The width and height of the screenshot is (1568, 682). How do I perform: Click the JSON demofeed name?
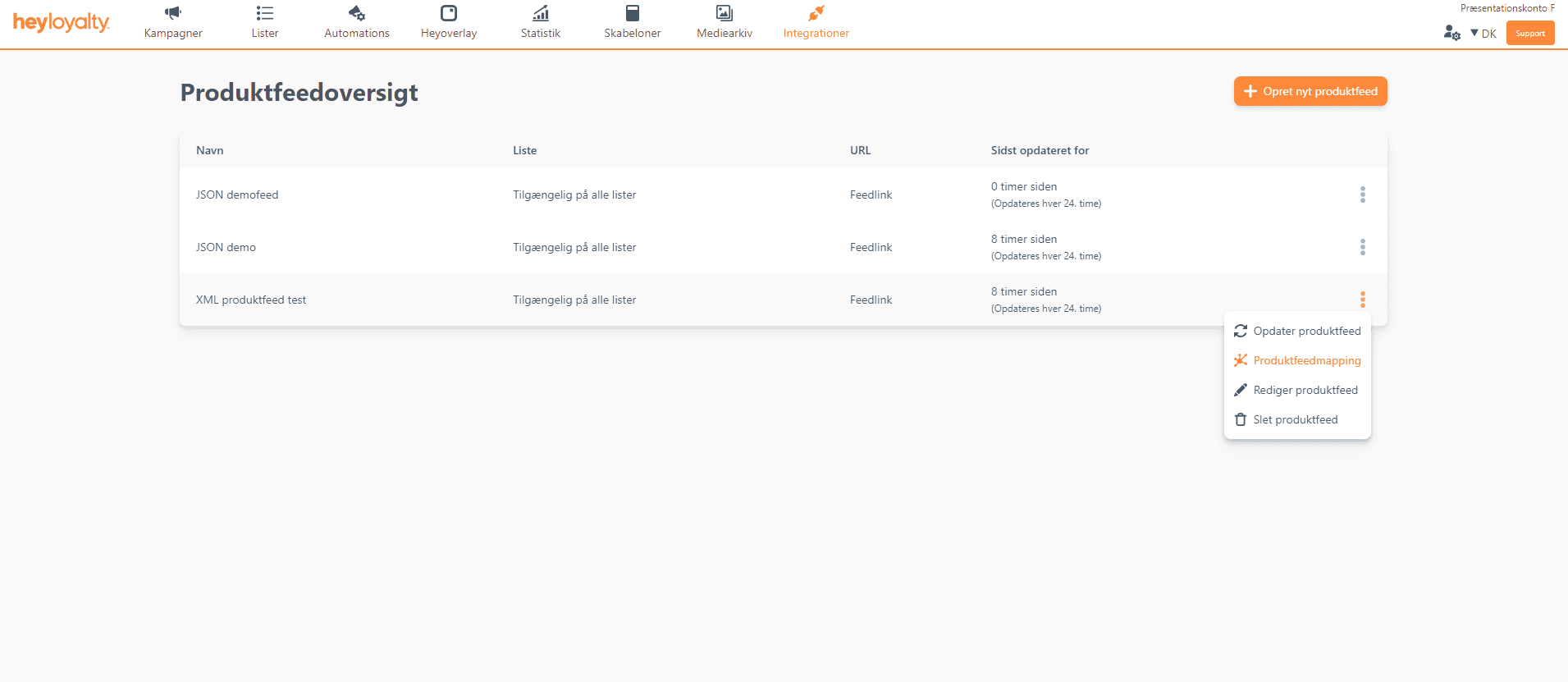(237, 195)
